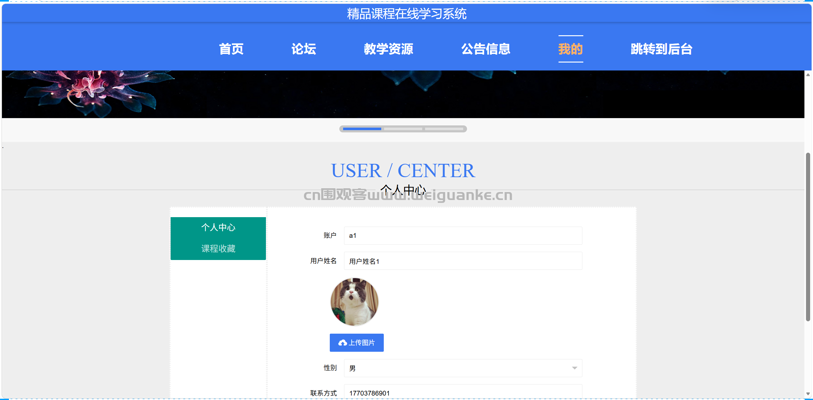Image resolution: width=813 pixels, height=400 pixels.
Task: Click the 精品课程在线学习系统 site title
Action: point(406,14)
